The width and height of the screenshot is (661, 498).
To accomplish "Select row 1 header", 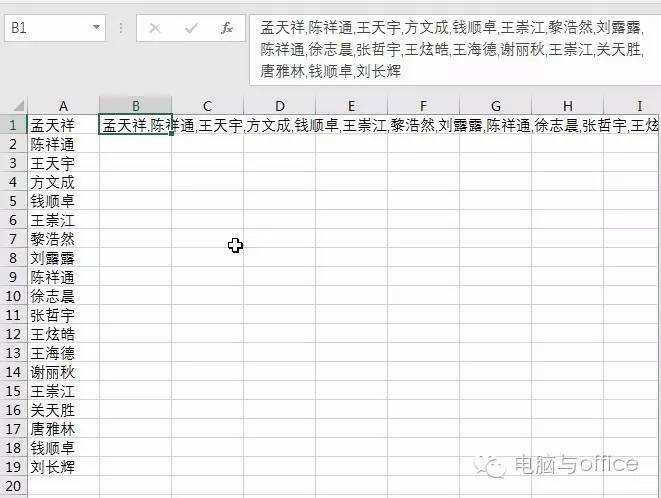I will 13,125.
